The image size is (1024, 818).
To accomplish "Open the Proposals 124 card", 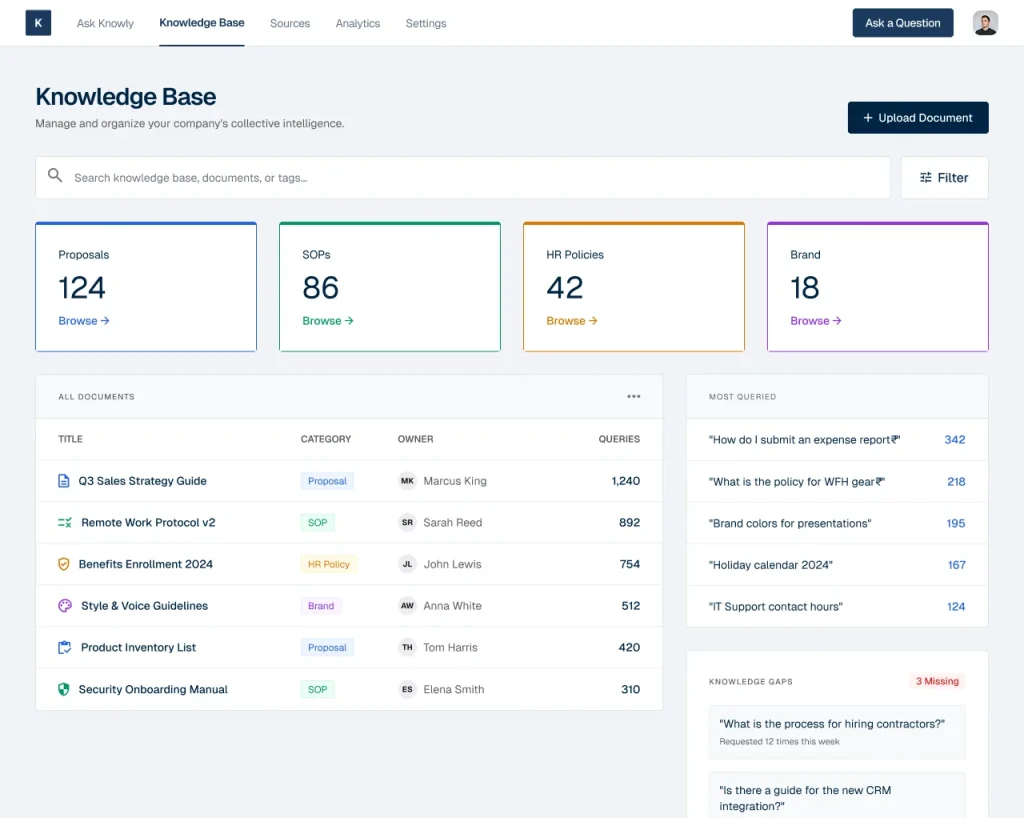I will coord(146,287).
